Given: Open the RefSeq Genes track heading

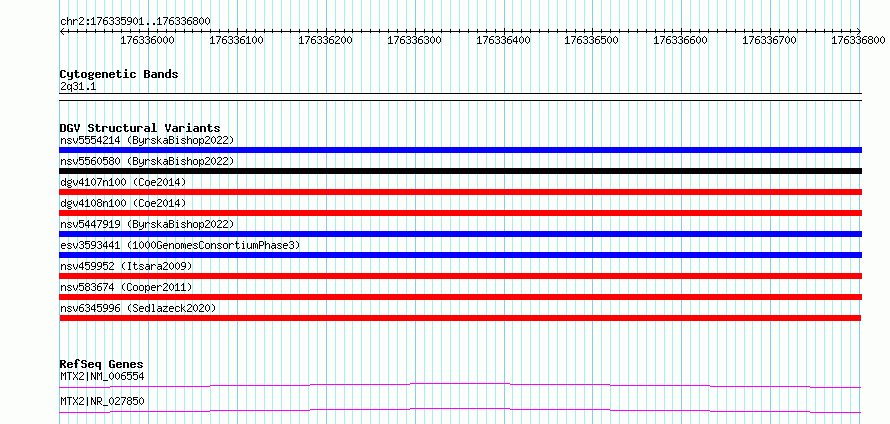Looking at the screenshot, I should point(101,364).
